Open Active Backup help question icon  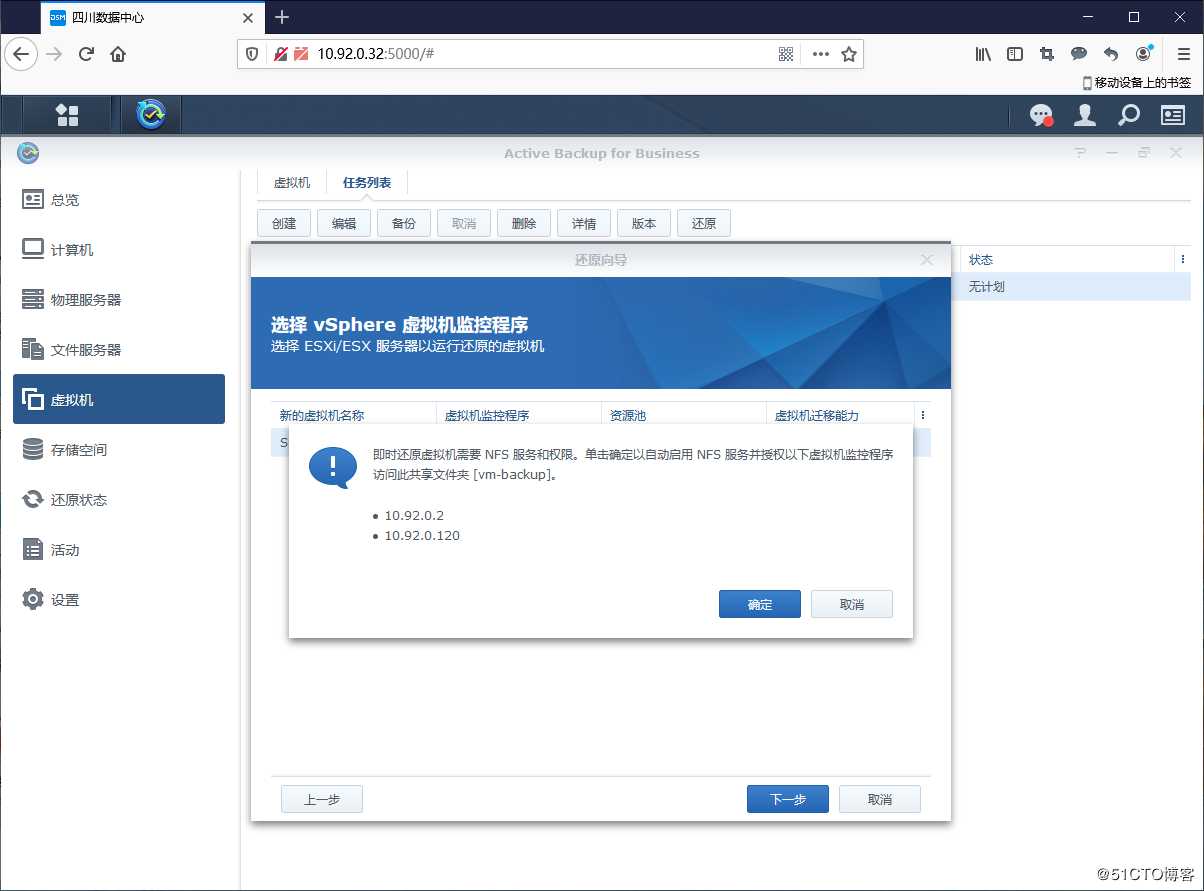pyautogui.click(x=1080, y=153)
